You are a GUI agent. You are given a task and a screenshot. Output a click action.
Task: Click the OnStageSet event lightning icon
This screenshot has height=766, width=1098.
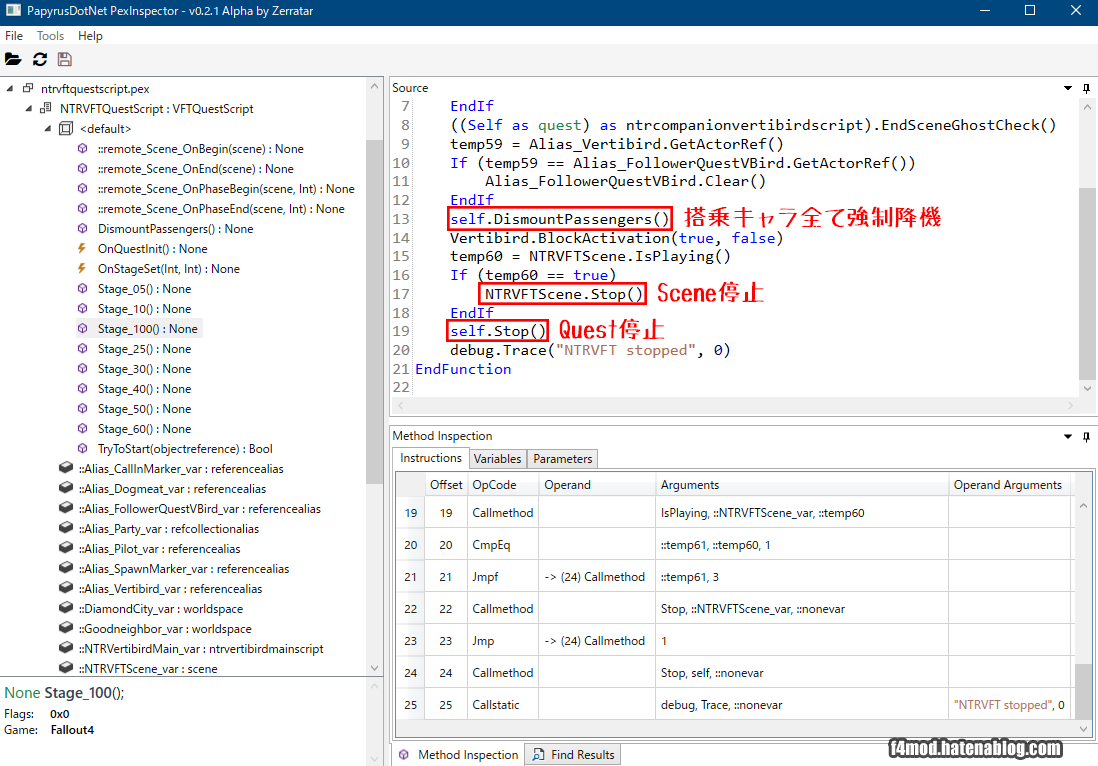coord(82,268)
